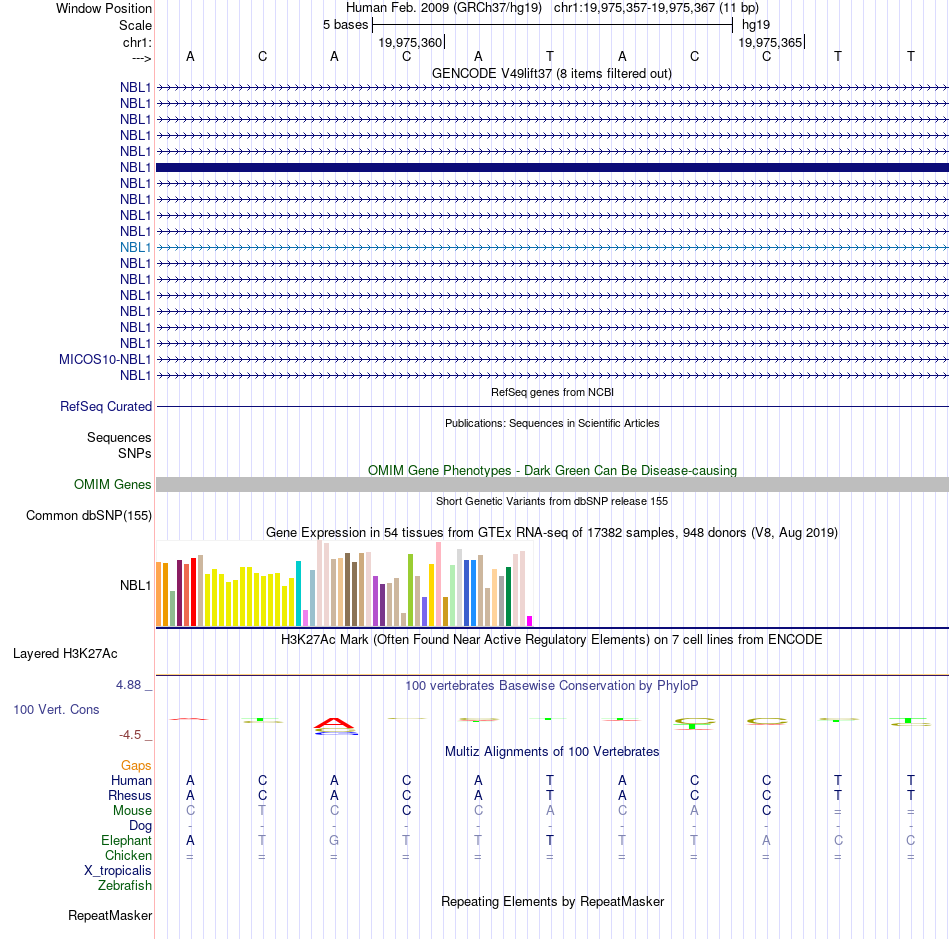Click the X_tropicalis alignment row label
Viewport: 950px width, 939px height.
click(118, 871)
